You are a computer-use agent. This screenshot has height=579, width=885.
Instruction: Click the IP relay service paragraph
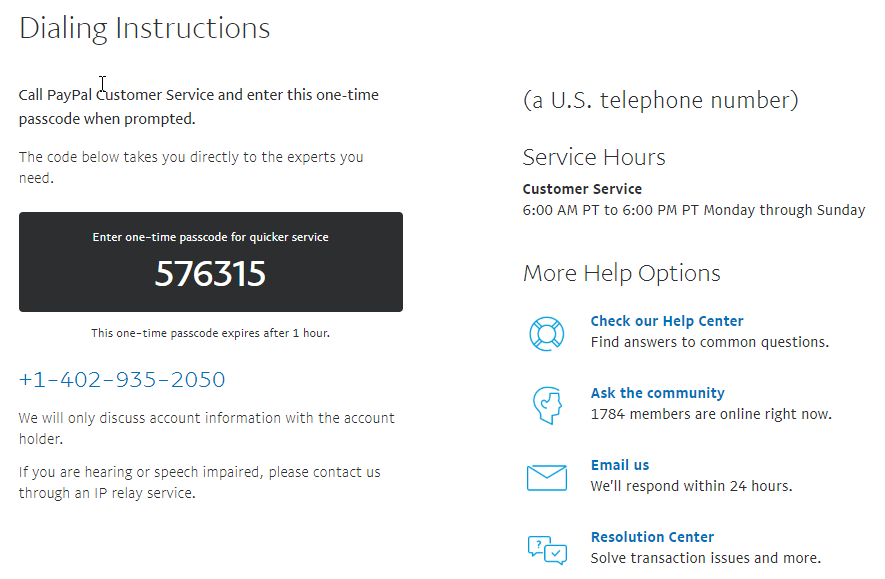point(199,482)
